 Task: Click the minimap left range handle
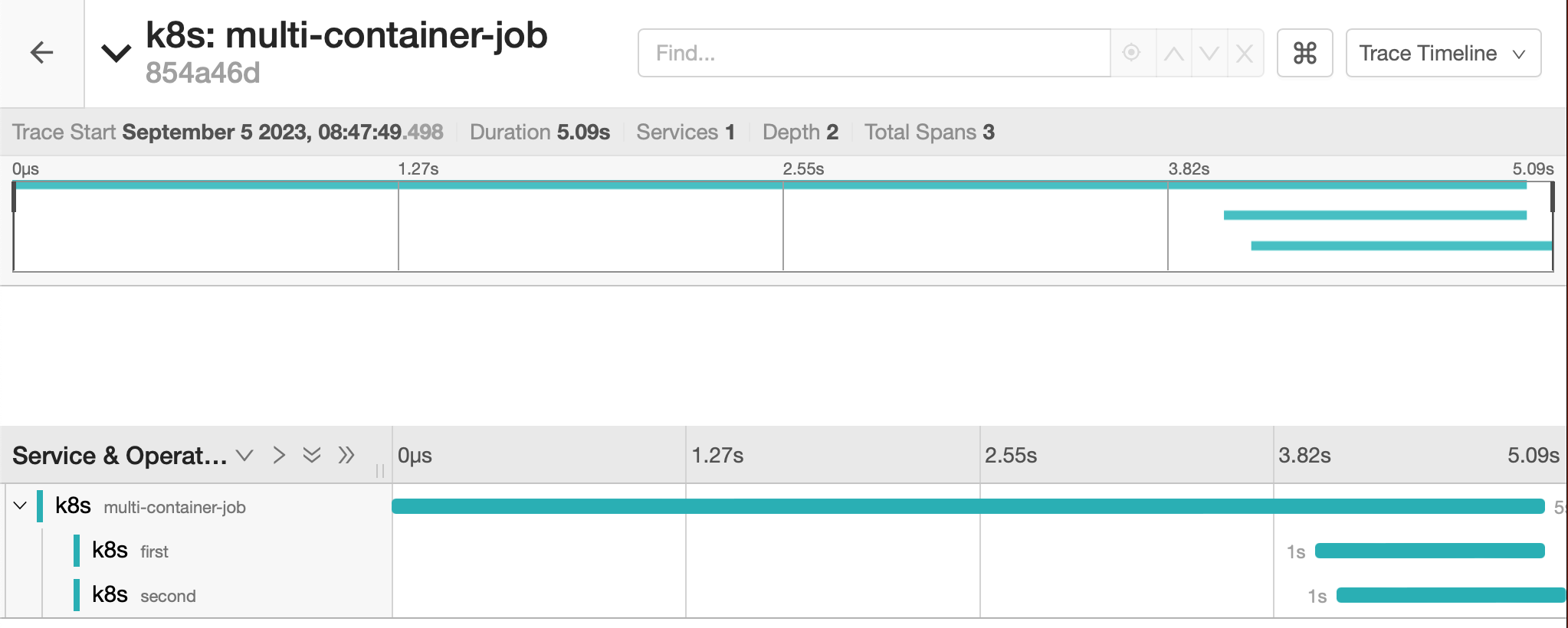pos(14,197)
